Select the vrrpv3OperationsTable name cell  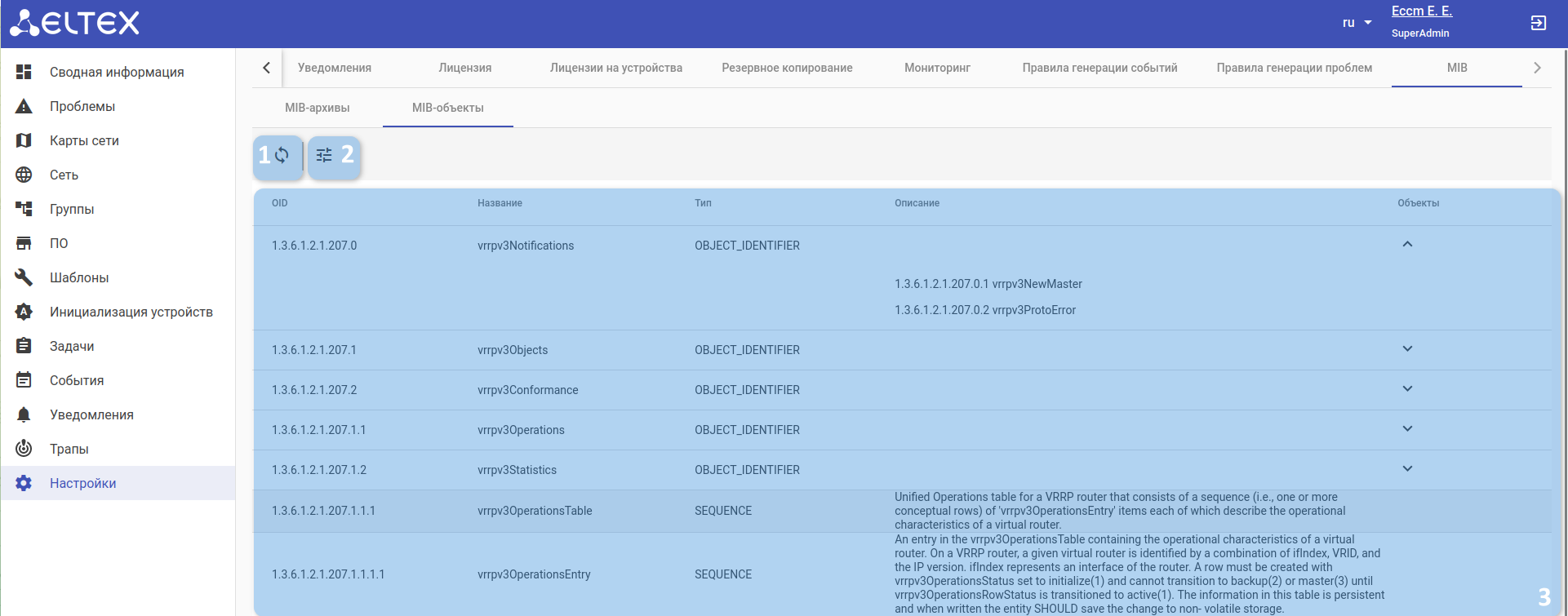tap(535, 511)
